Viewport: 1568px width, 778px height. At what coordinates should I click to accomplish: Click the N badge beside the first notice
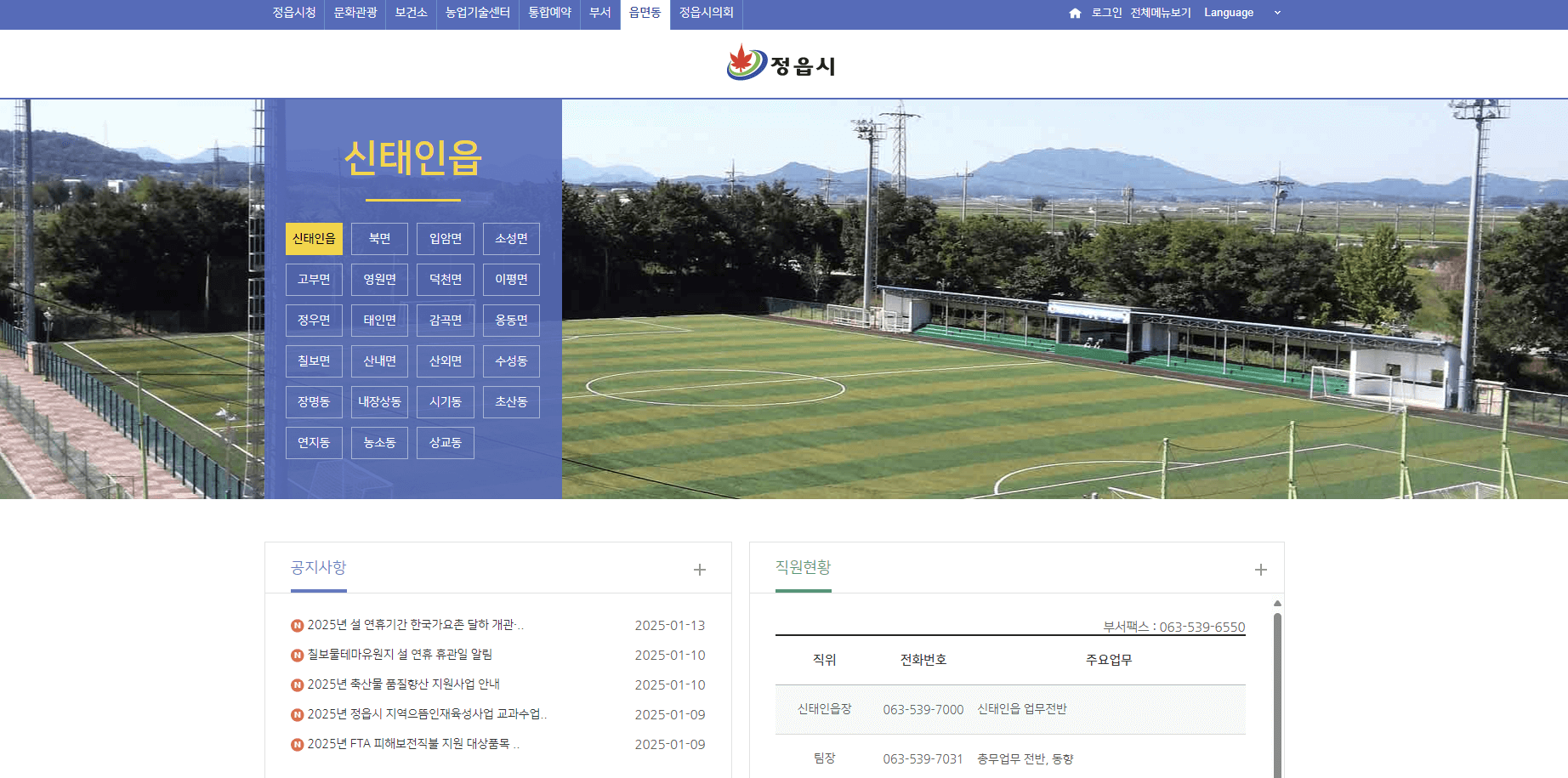[x=296, y=625]
